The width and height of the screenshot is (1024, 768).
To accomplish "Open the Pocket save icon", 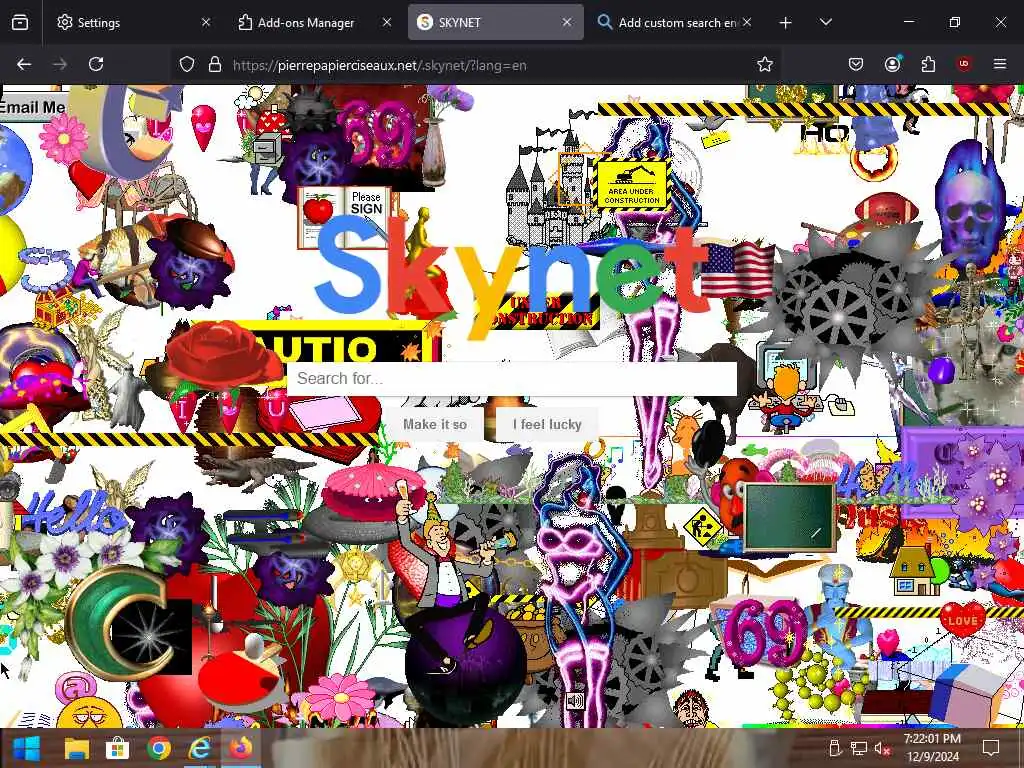I will click(856, 65).
